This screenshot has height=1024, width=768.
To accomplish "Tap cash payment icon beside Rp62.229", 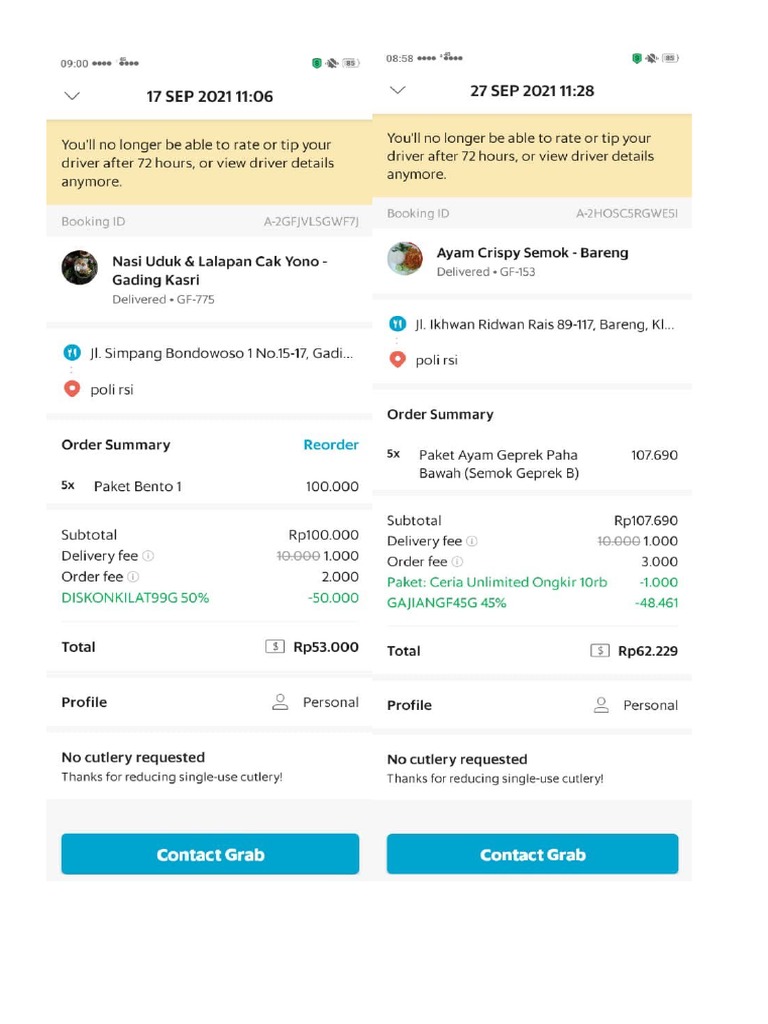I will click(x=600, y=651).
